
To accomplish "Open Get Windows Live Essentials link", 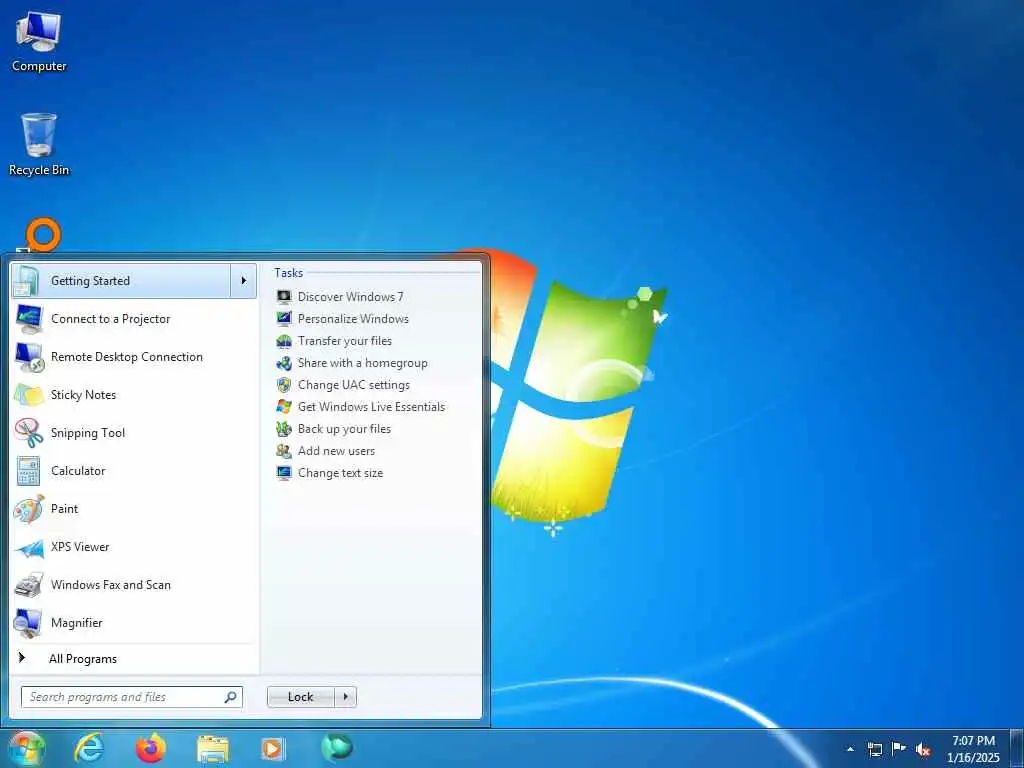I will tap(372, 407).
